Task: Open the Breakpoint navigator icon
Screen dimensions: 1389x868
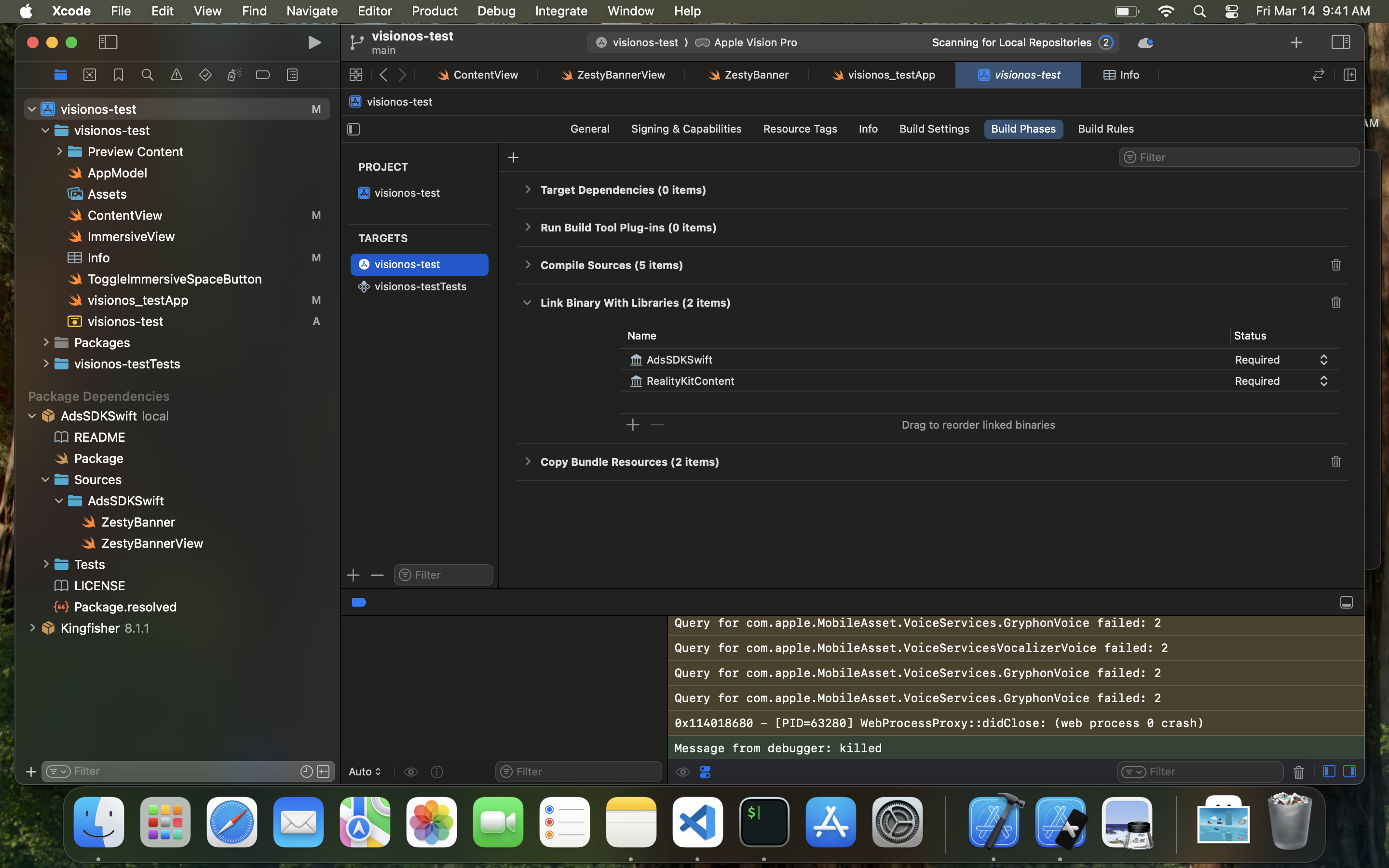Action: tap(263, 75)
